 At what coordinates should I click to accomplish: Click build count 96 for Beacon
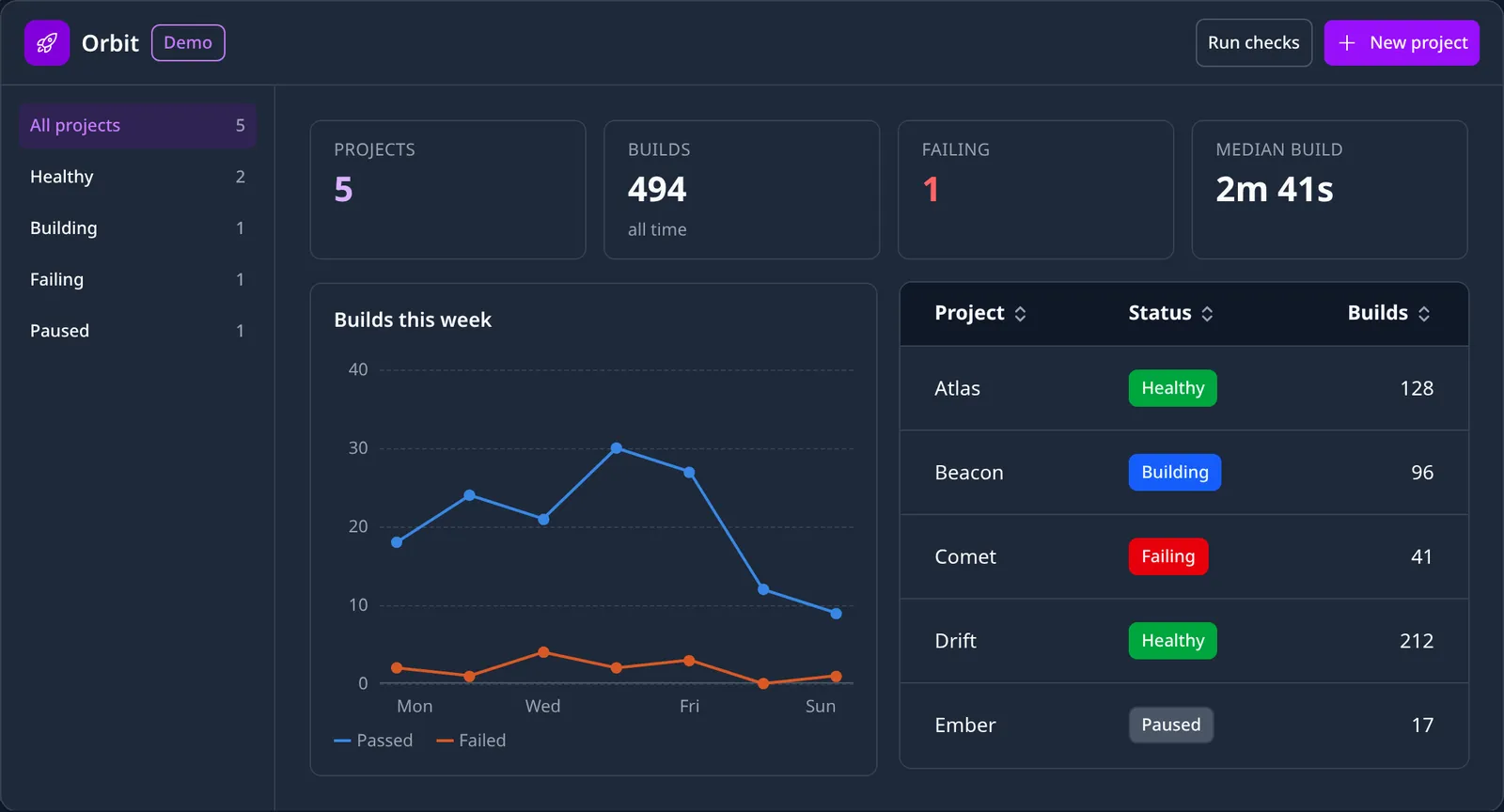pyautogui.click(x=1422, y=473)
